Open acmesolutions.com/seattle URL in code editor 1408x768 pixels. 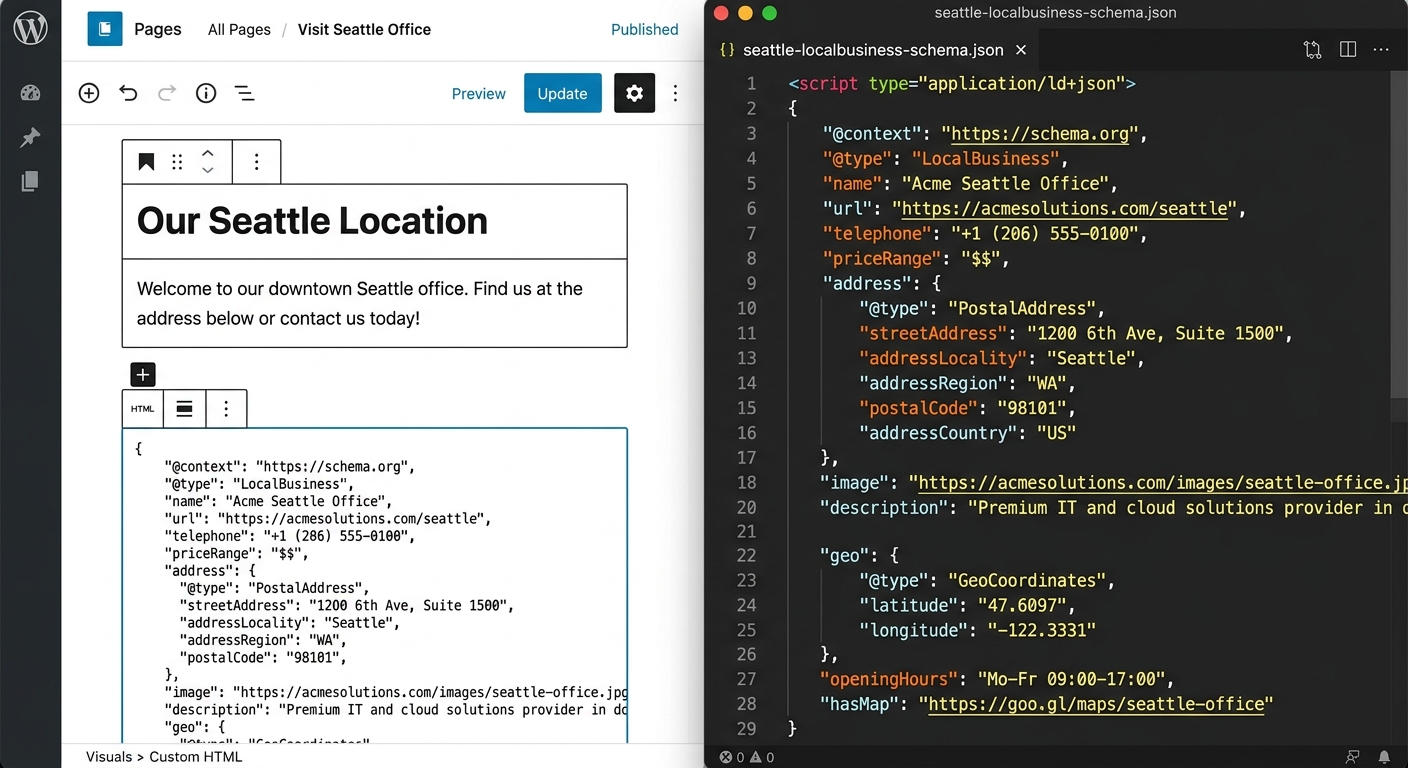[x=1065, y=209]
